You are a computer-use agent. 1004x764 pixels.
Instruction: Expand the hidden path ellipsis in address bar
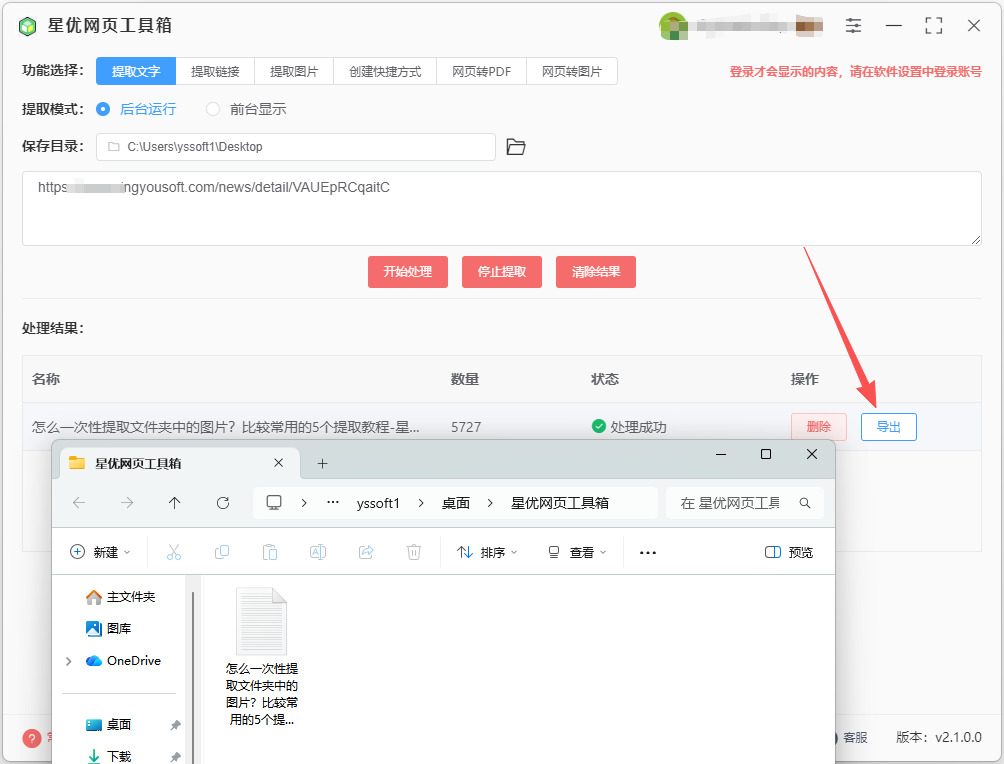point(332,503)
